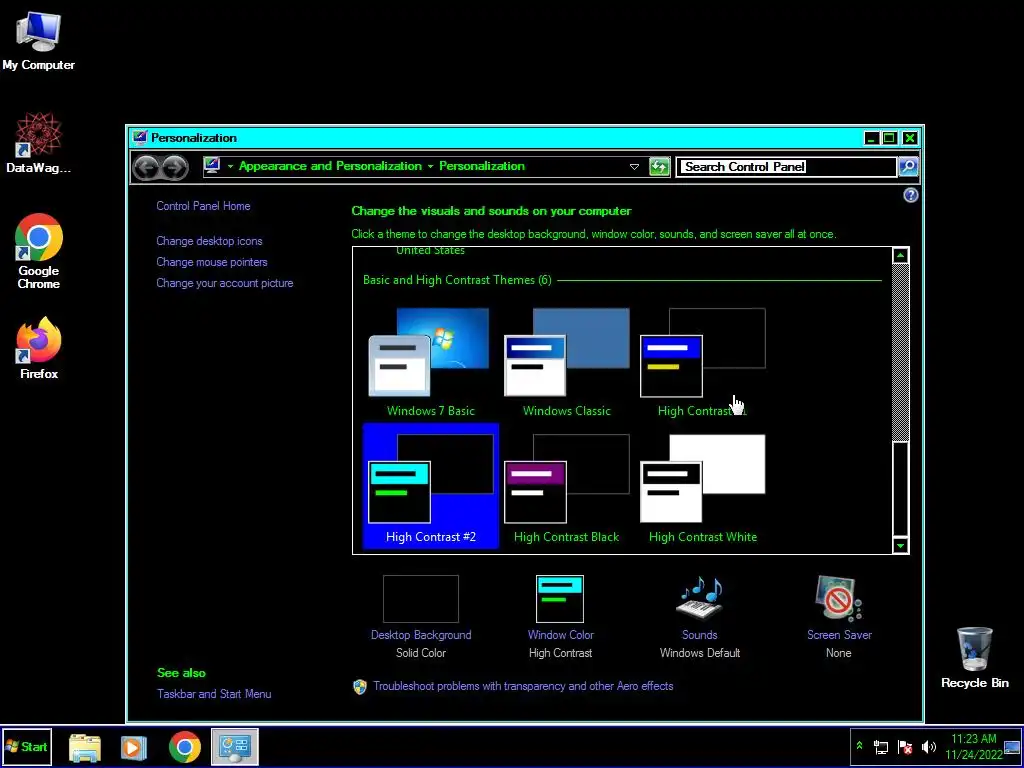Open Control Panel Home
The height and width of the screenshot is (768, 1024).
point(203,206)
